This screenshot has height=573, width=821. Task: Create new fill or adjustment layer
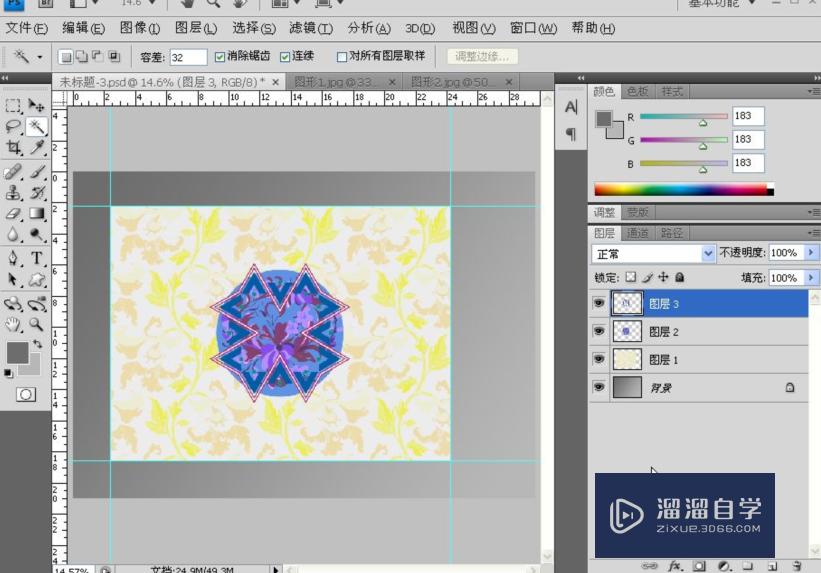(724, 566)
